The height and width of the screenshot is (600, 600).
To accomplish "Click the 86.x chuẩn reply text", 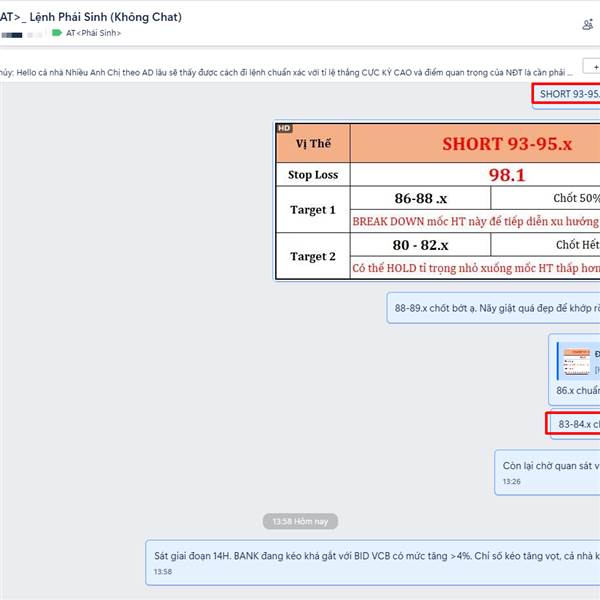I will (578, 390).
